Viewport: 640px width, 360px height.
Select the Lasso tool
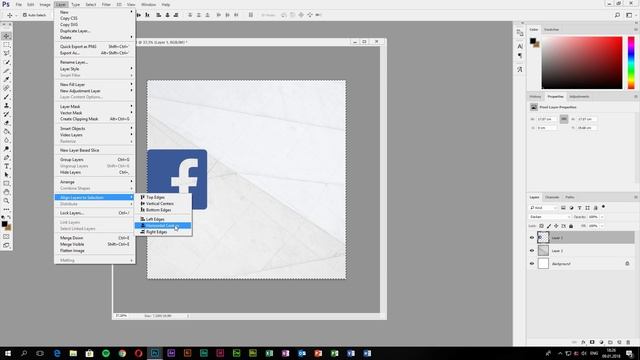pos(7,53)
